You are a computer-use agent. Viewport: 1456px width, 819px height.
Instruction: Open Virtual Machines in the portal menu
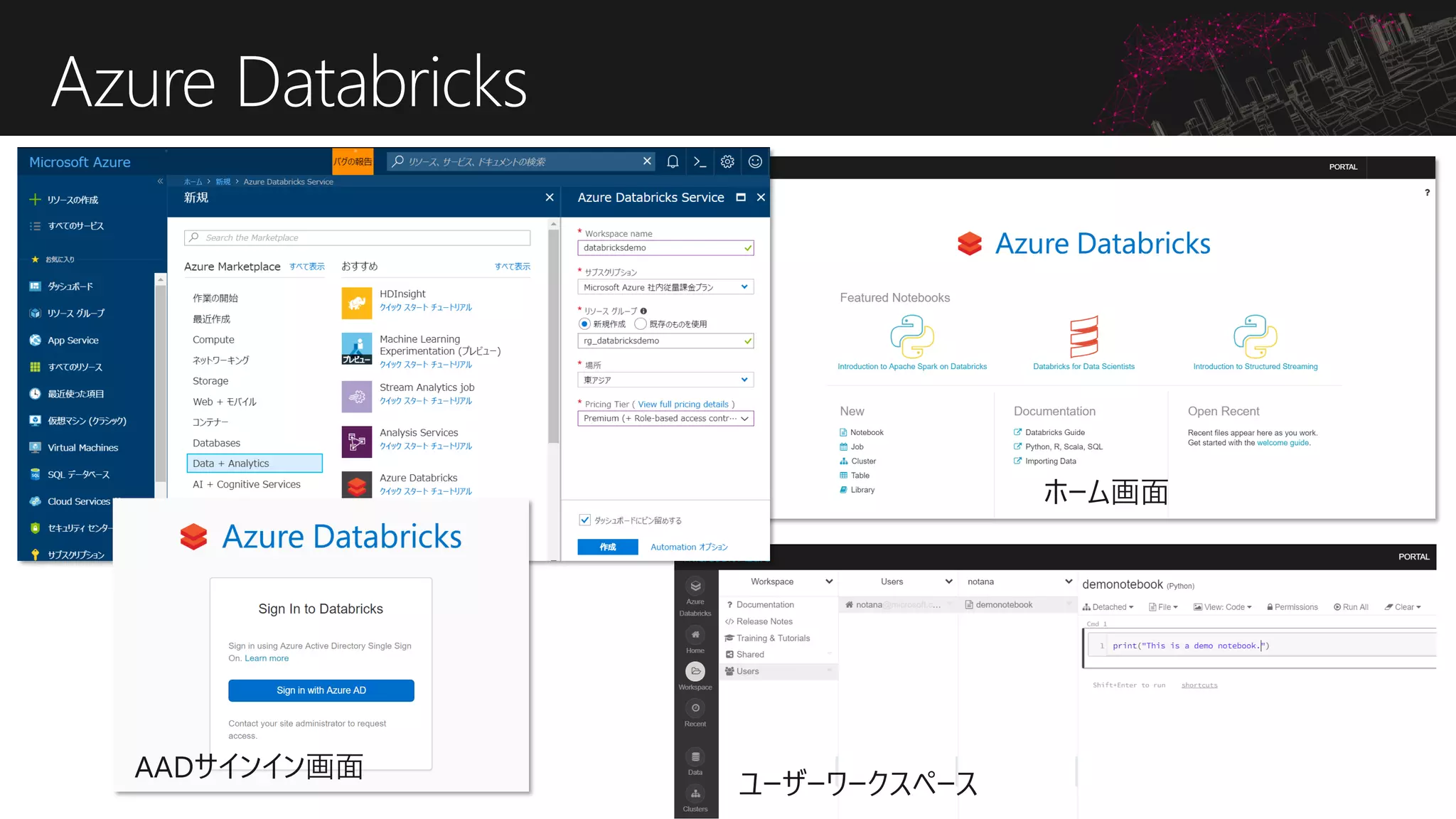(x=82, y=448)
